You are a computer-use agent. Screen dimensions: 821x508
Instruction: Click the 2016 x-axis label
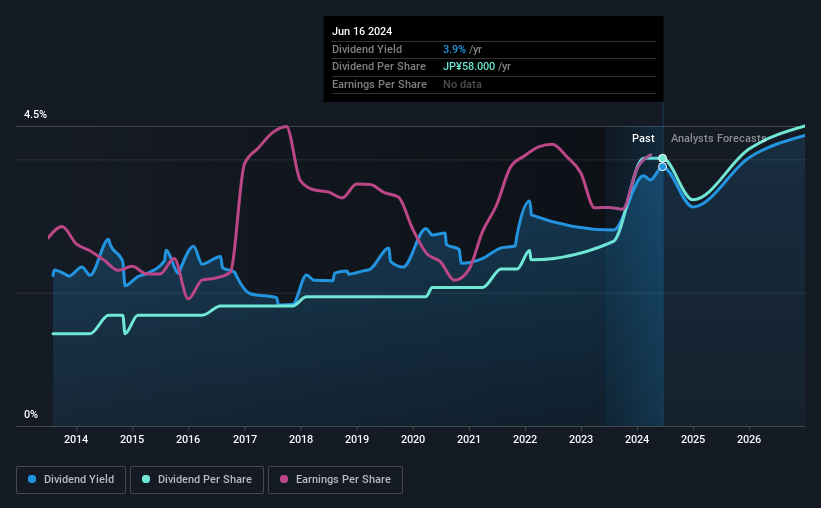click(188, 439)
